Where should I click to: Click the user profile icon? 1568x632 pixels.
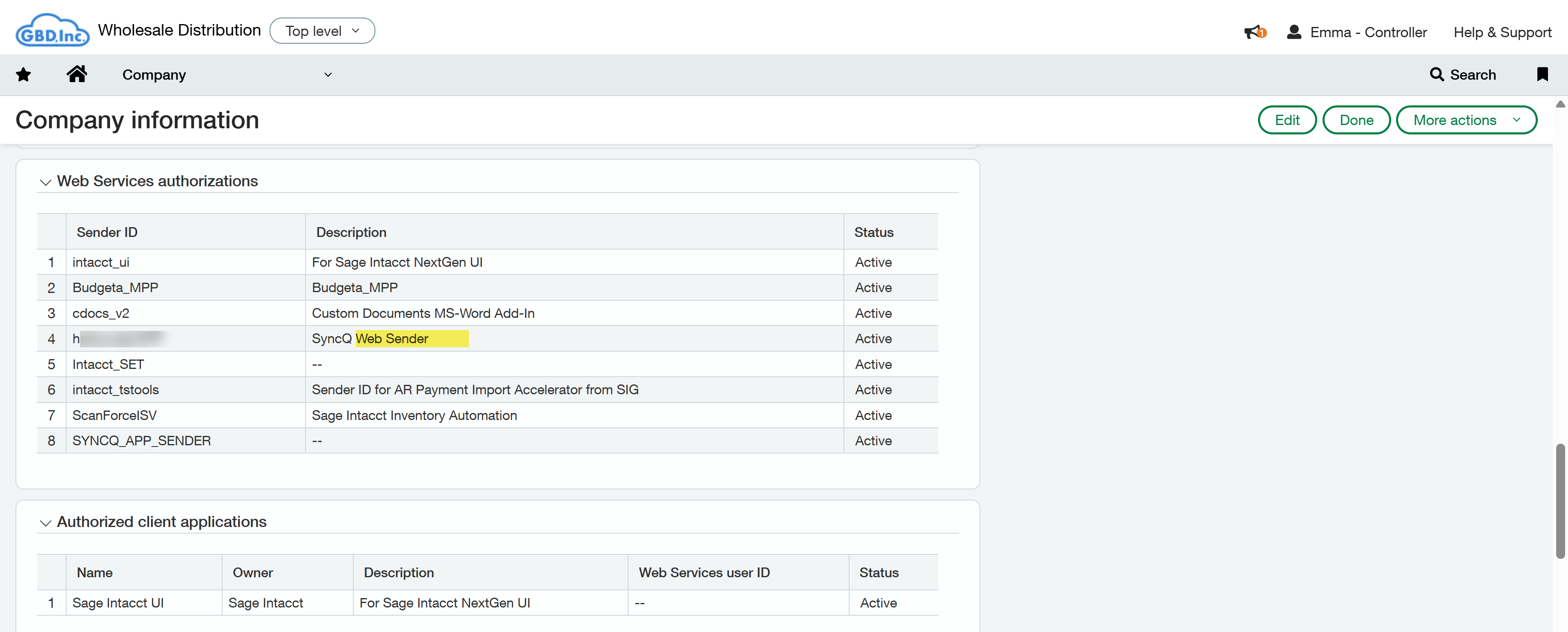(1294, 32)
